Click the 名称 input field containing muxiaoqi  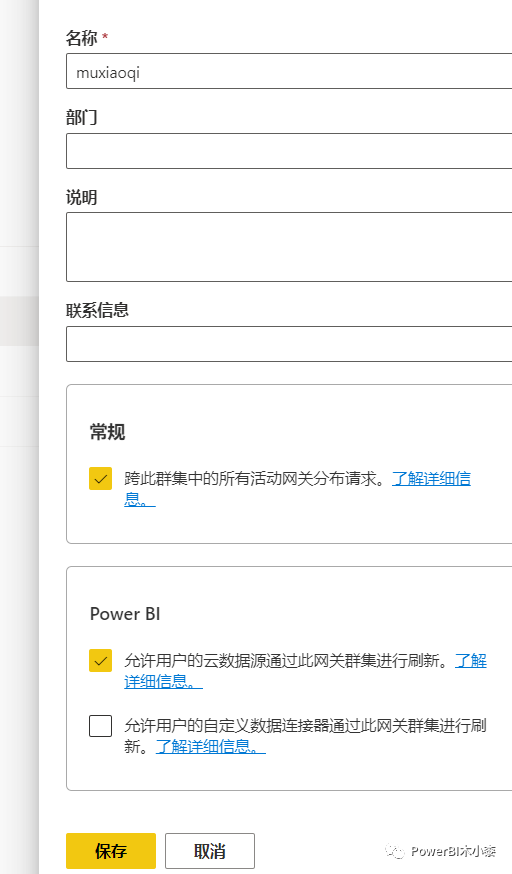click(x=289, y=71)
